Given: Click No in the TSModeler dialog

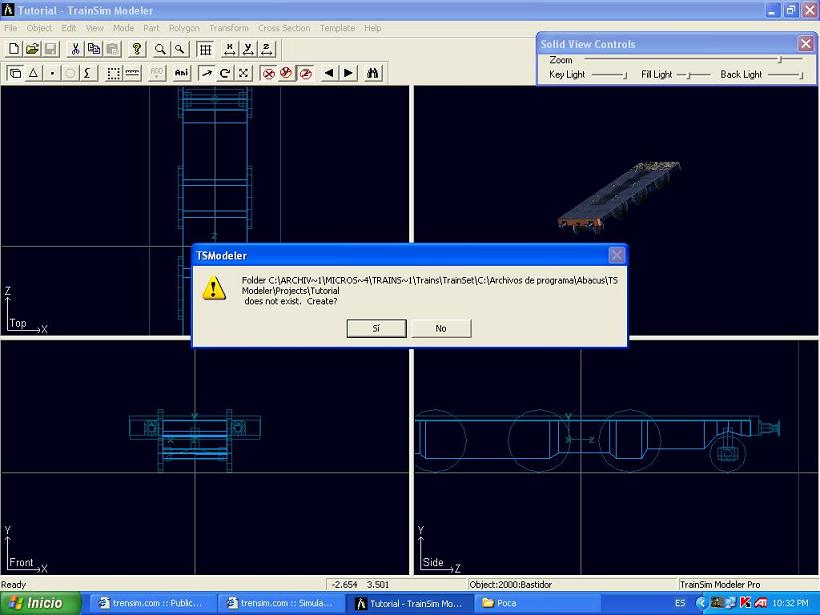Looking at the screenshot, I should pos(441,328).
